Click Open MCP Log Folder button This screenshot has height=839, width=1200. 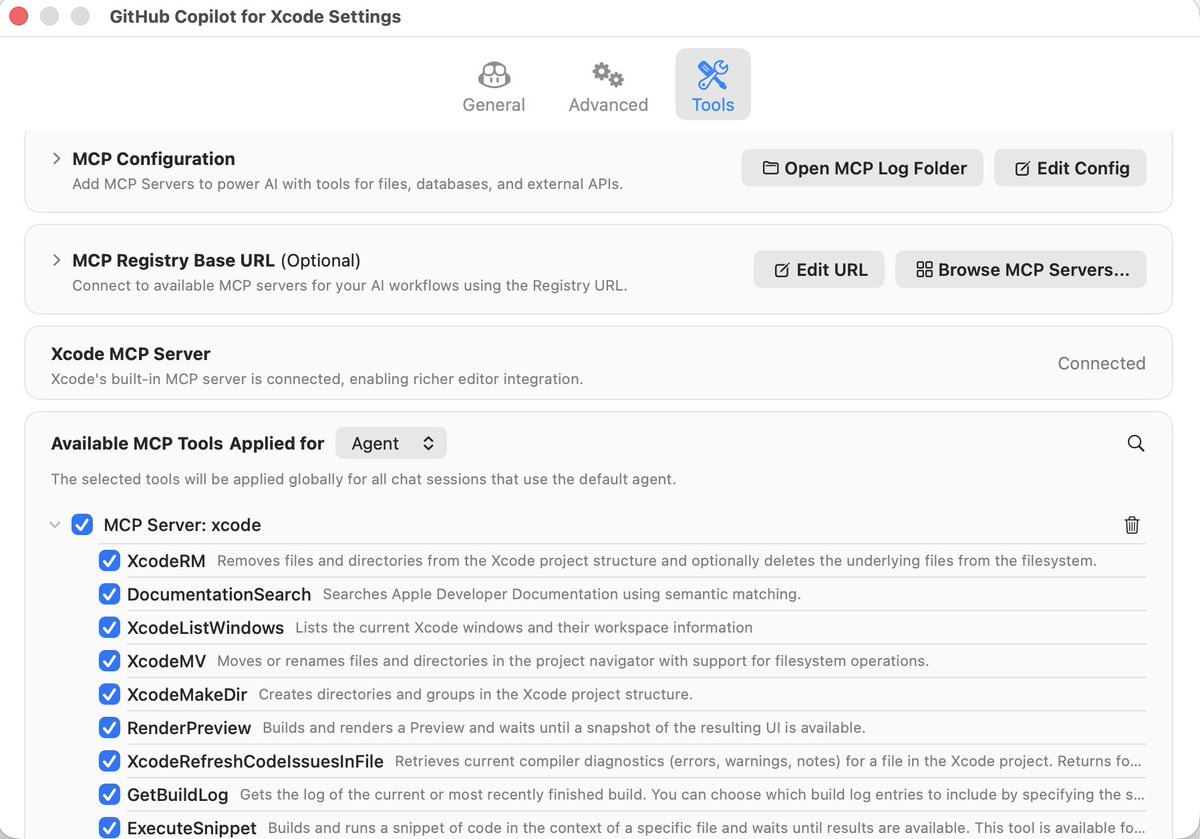(x=863, y=168)
